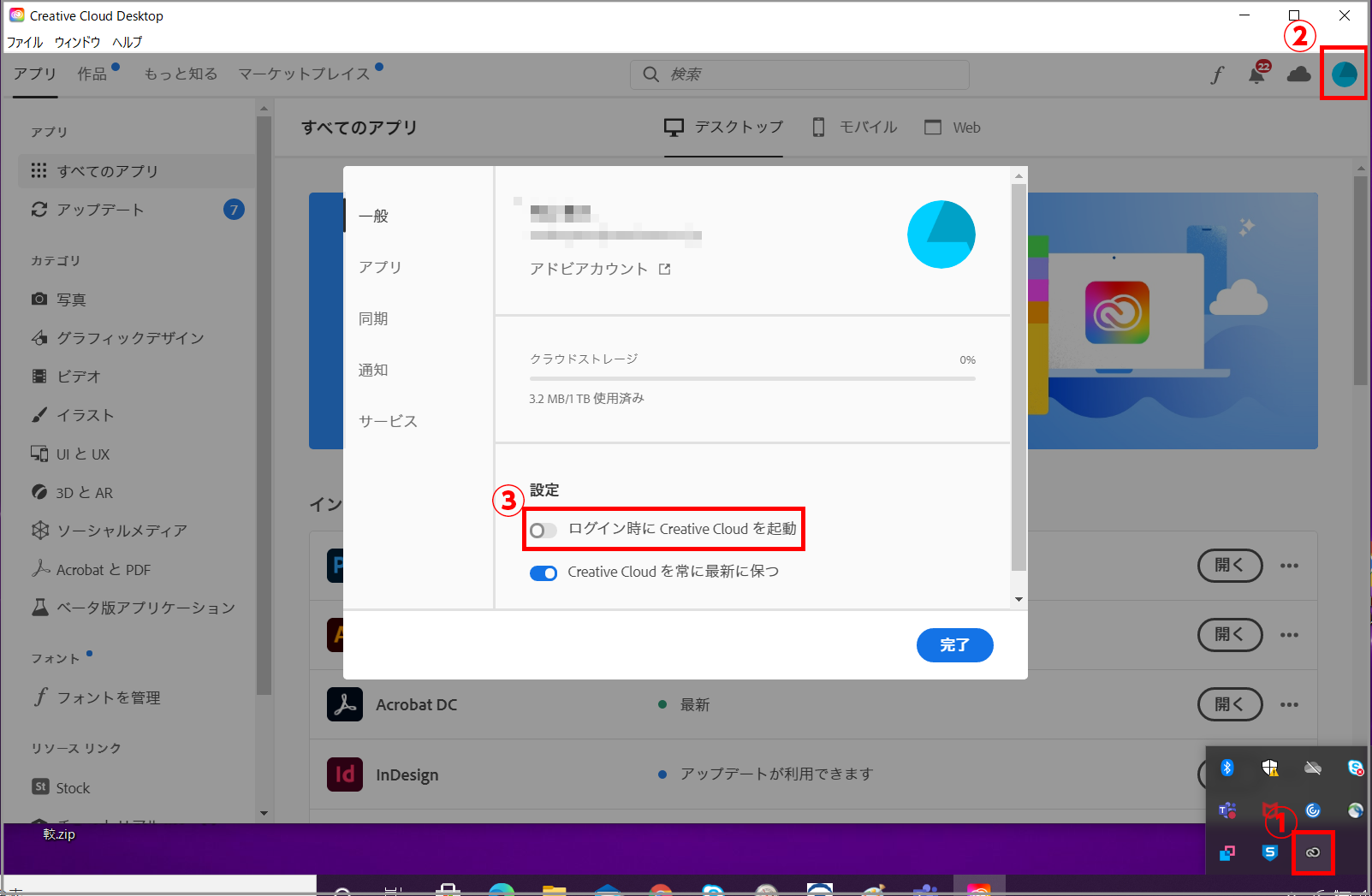Open the notifications bell with 22 alerts

coord(1256,74)
